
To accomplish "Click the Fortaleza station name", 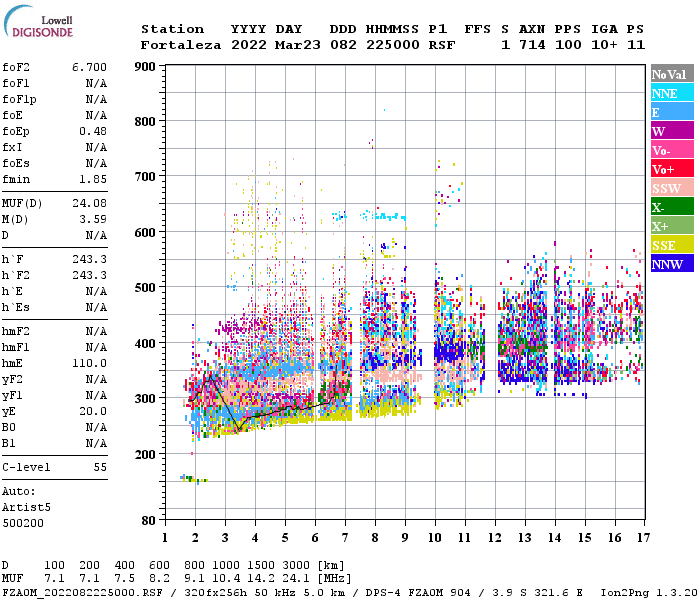I will (181, 45).
